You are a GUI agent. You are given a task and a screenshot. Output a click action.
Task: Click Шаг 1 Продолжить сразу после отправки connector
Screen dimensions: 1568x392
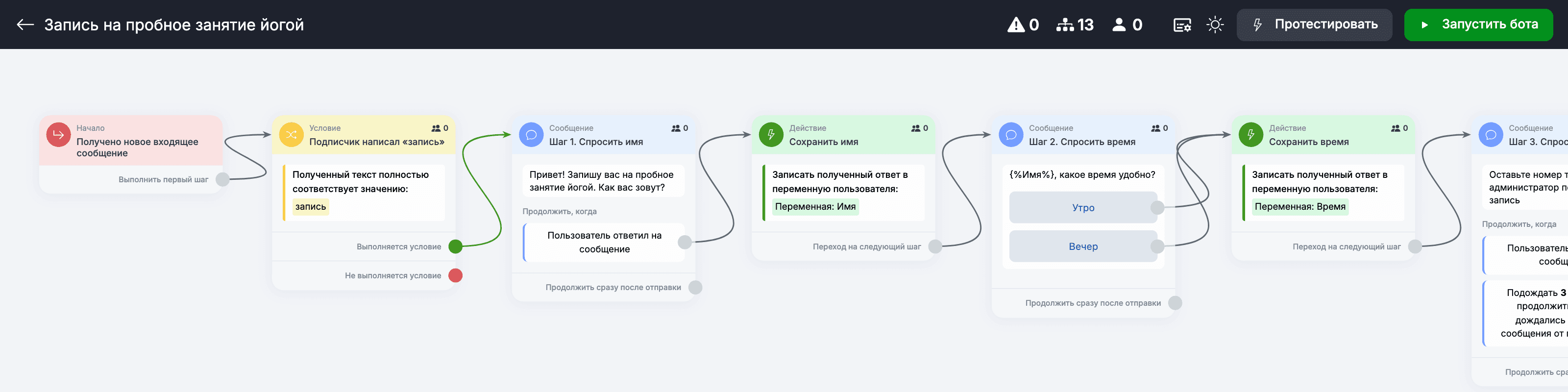click(695, 287)
